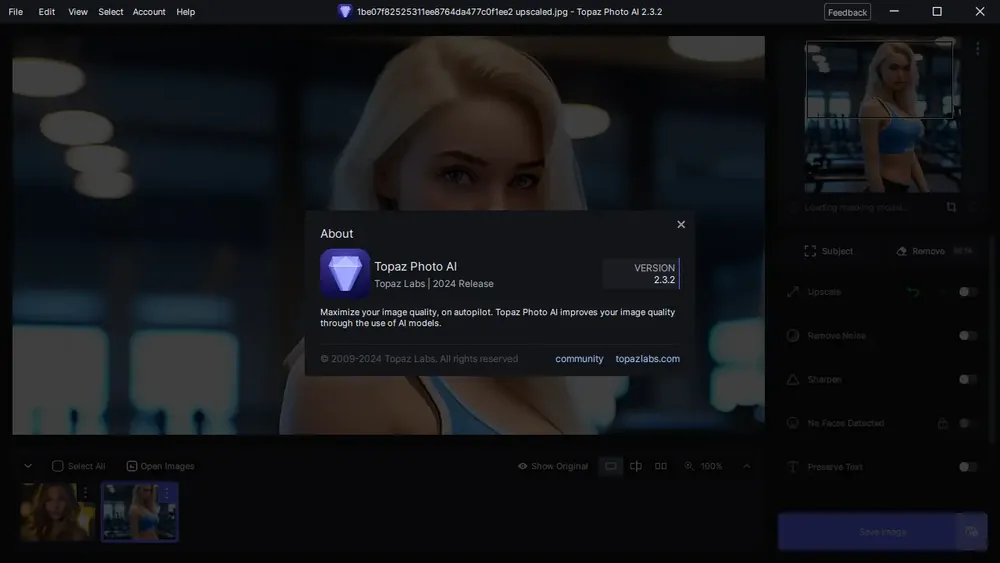
Task: Click the zoom magnifier icon
Action: pyautogui.click(x=689, y=466)
